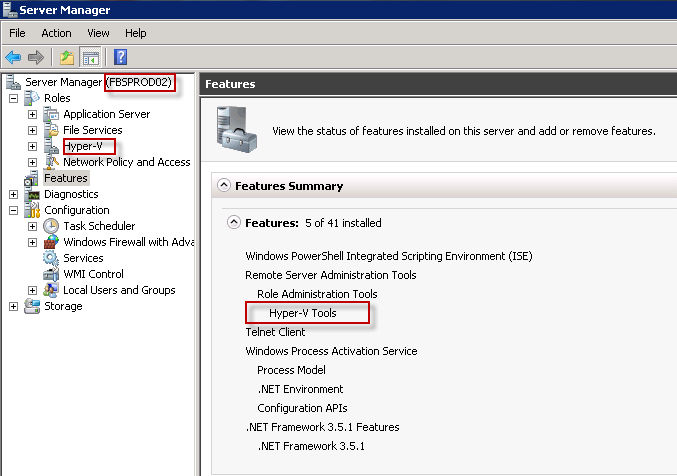This screenshot has height=476, width=677.
Task: Open the Action menu
Action: pos(56,33)
